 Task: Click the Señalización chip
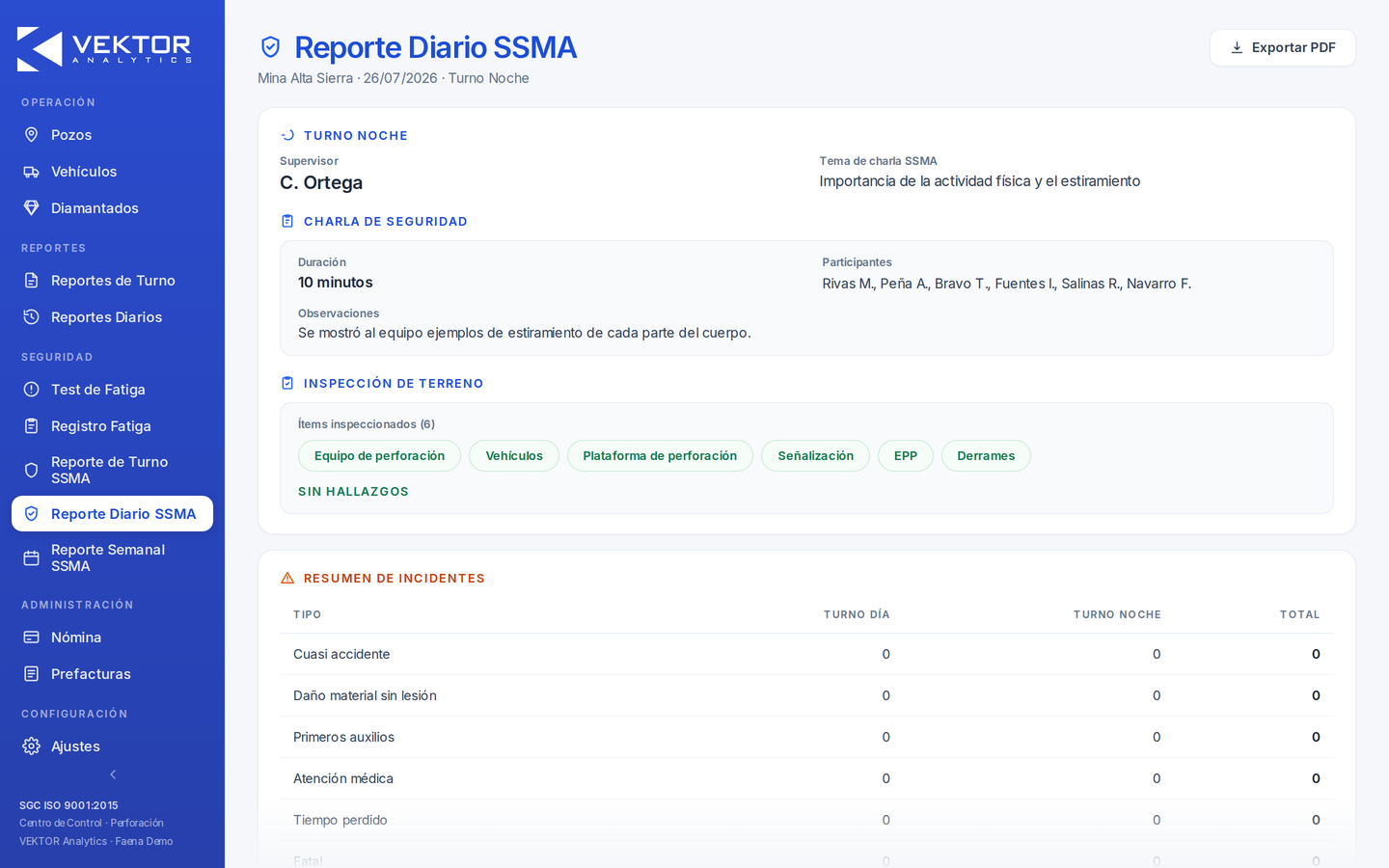pos(816,456)
